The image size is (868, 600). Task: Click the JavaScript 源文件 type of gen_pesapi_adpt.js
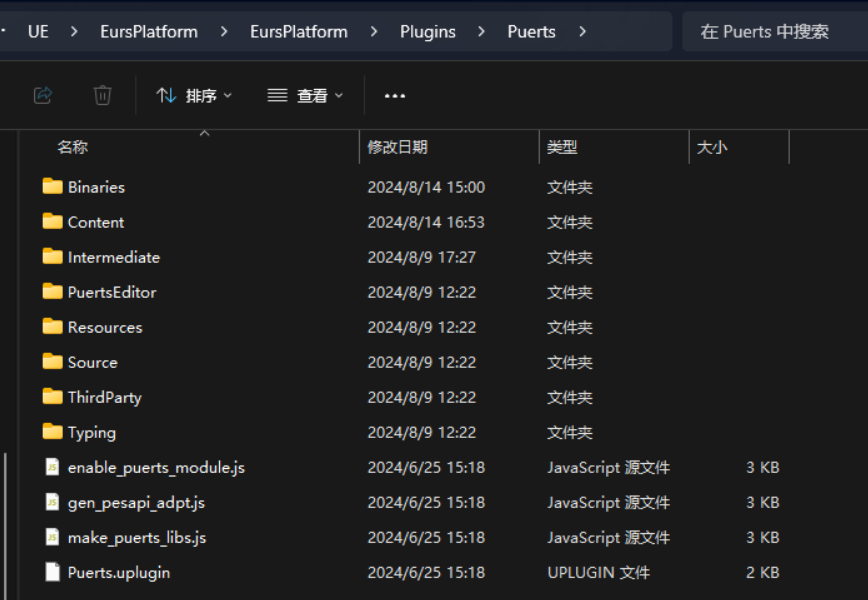coord(608,503)
